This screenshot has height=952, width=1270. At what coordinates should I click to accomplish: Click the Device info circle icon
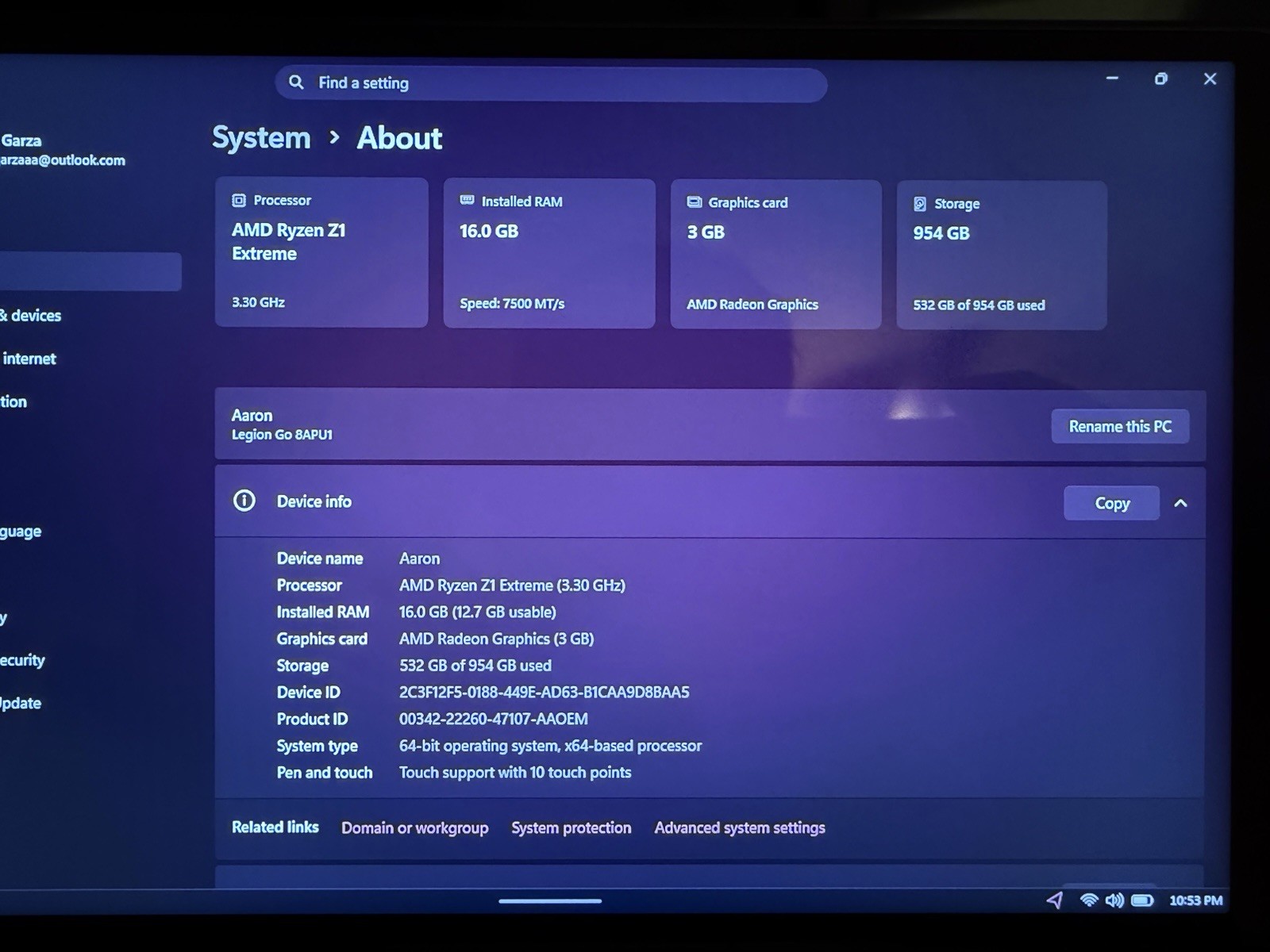(x=244, y=501)
